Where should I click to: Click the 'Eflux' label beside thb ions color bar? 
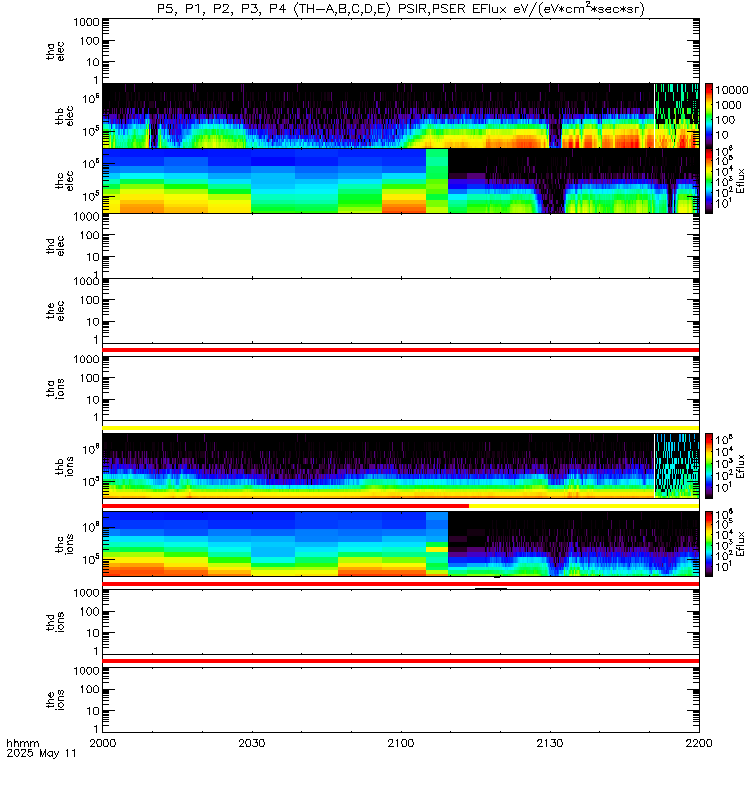coord(741,466)
